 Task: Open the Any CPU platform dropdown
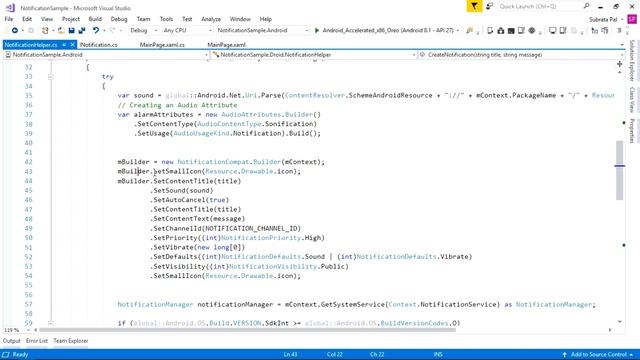point(187,31)
